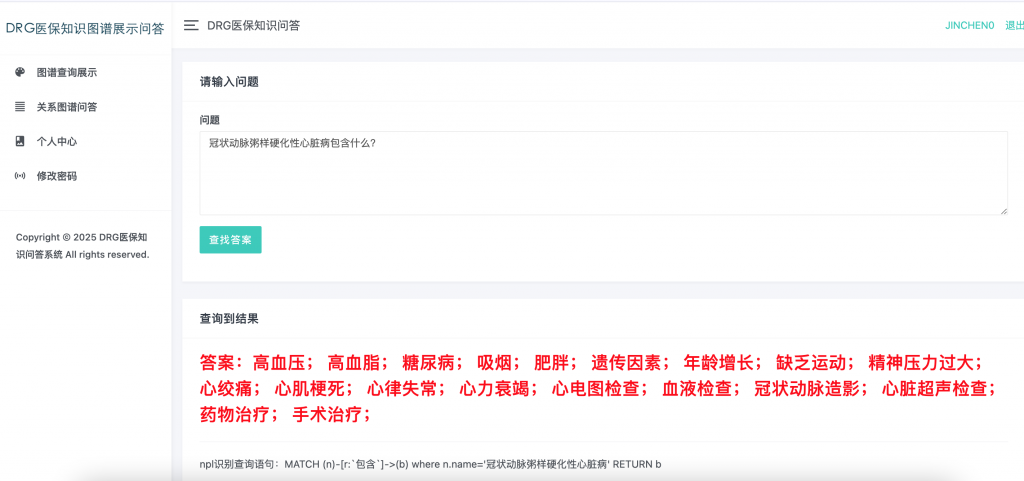This screenshot has width=1024, height=481.
Task: Click the DRG医保知识问答 header title
Action: point(253,25)
